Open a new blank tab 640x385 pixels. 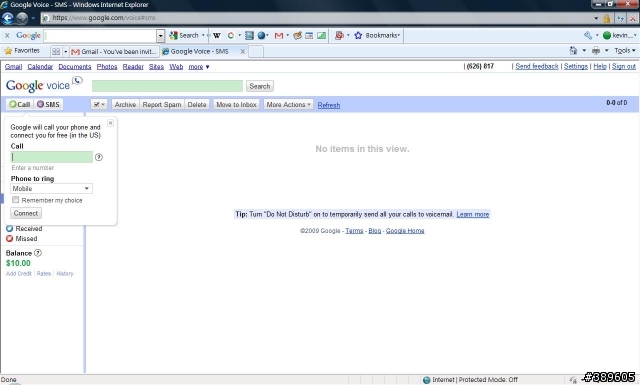tap(256, 51)
